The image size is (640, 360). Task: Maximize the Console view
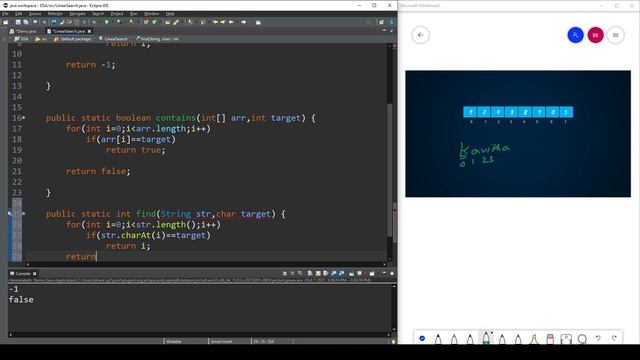tap(392, 273)
